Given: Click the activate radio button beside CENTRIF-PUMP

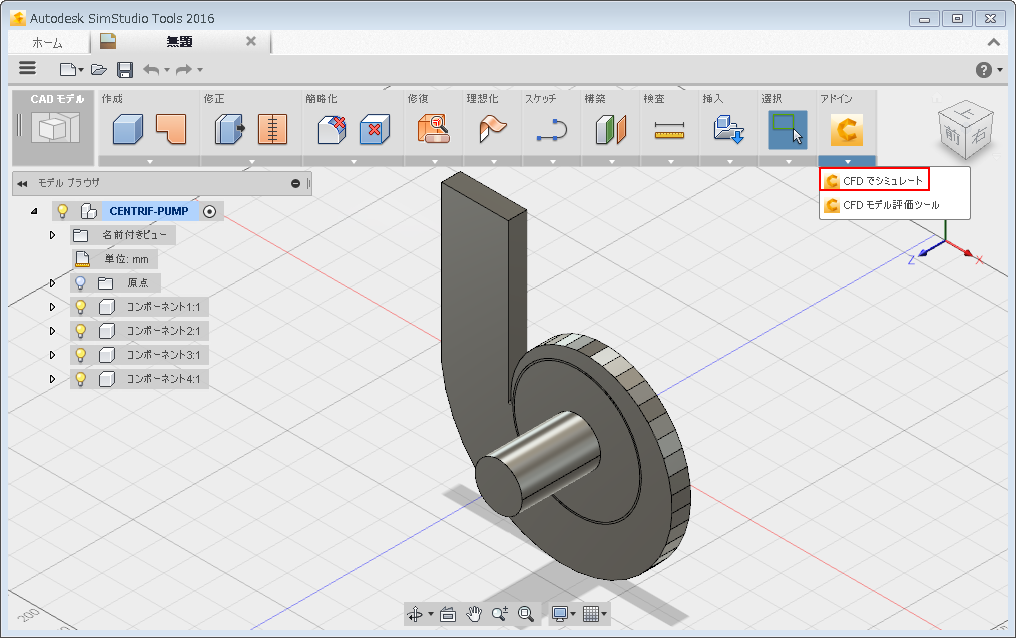Looking at the screenshot, I should (x=209, y=211).
